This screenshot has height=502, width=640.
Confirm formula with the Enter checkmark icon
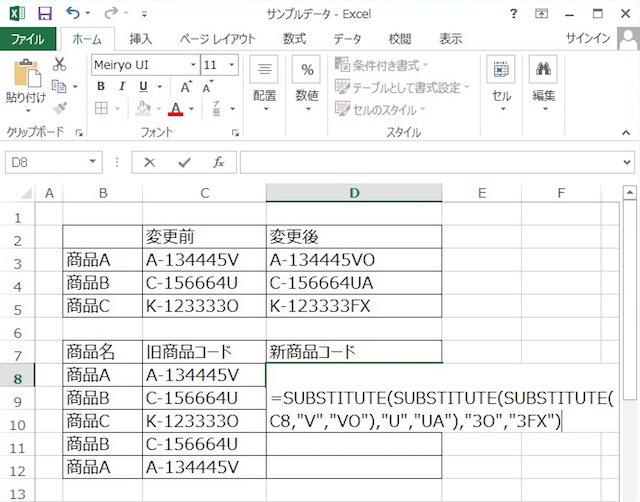point(184,162)
